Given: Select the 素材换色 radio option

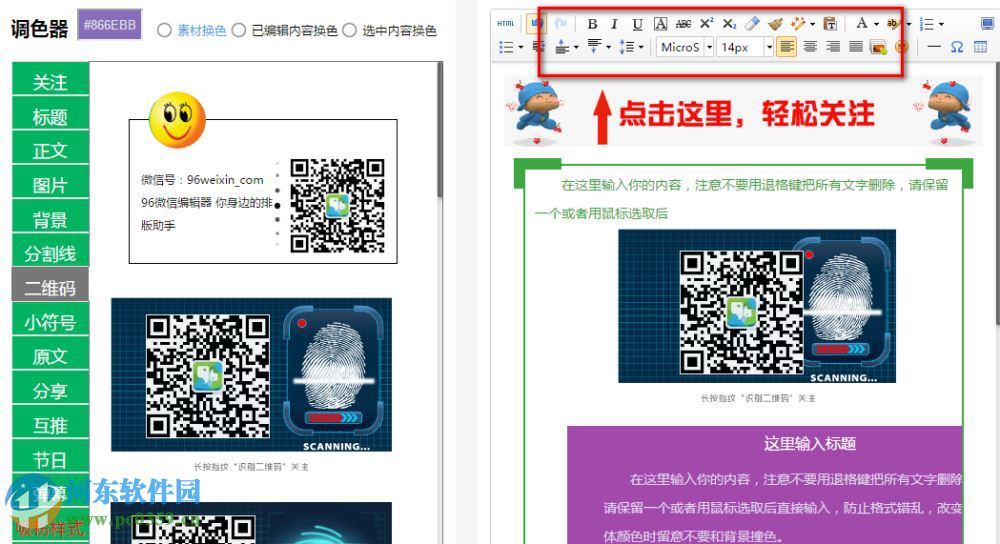Looking at the screenshot, I should [164, 30].
